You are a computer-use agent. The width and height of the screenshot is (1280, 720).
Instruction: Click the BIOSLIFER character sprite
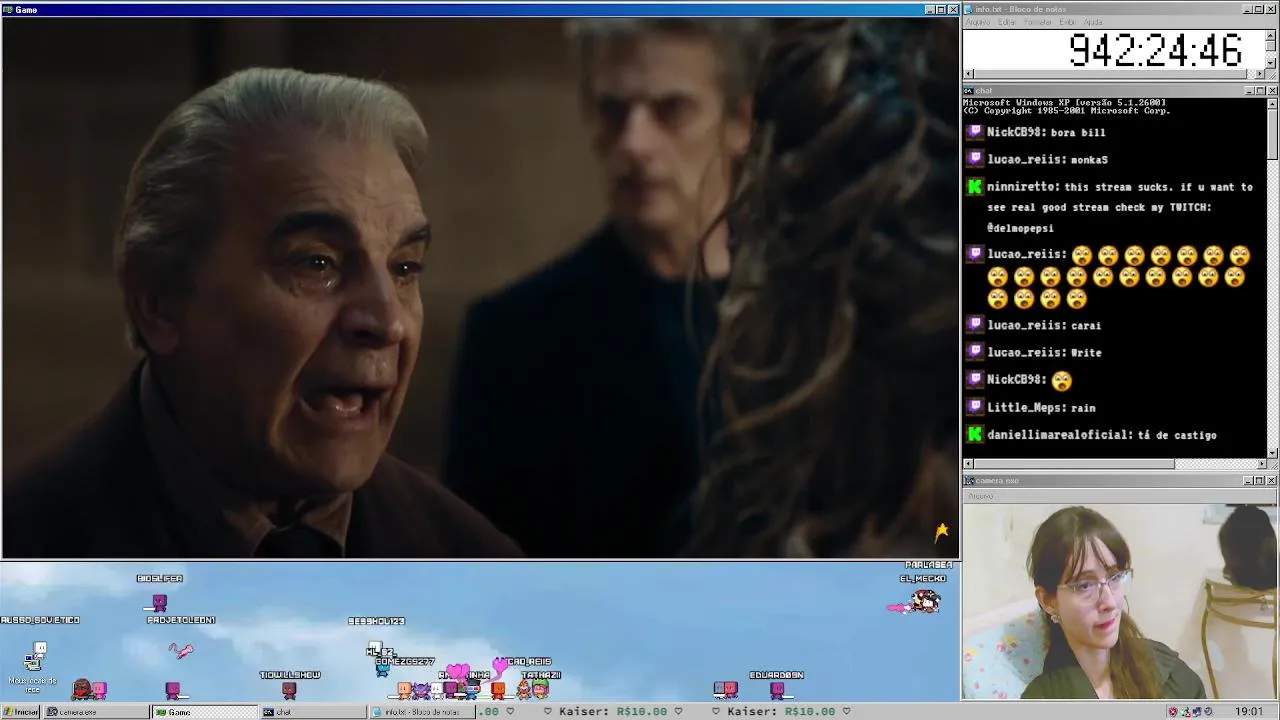[x=159, y=602]
